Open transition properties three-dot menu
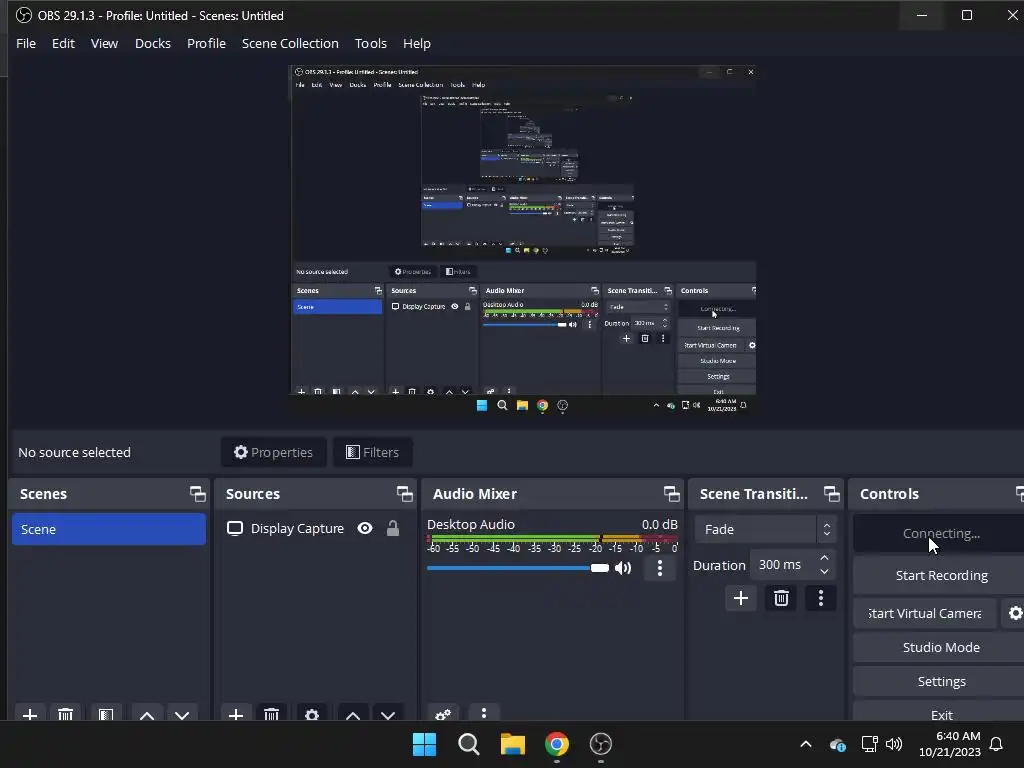 [821, 598]
